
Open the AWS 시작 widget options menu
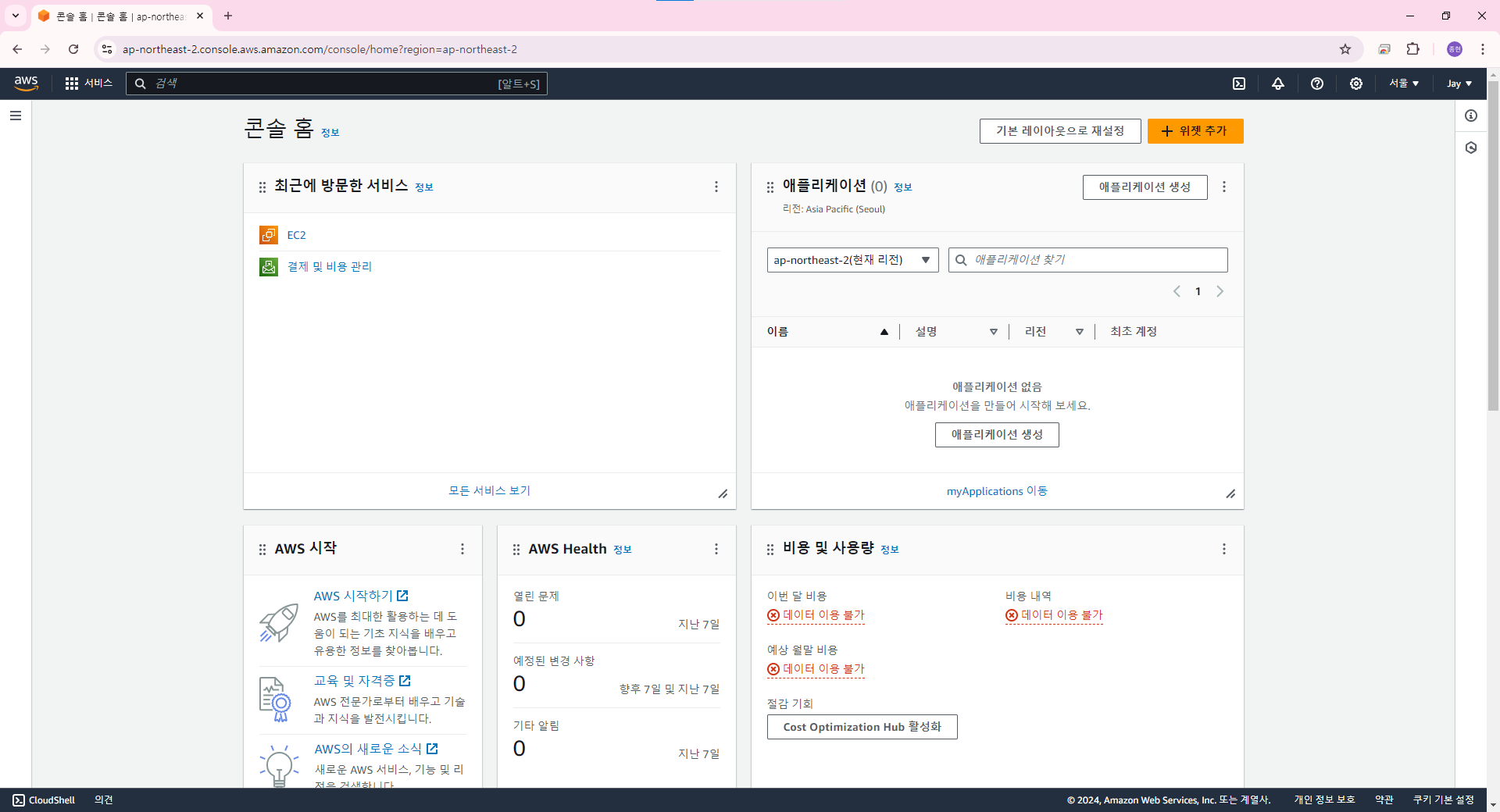click(462, 549)
